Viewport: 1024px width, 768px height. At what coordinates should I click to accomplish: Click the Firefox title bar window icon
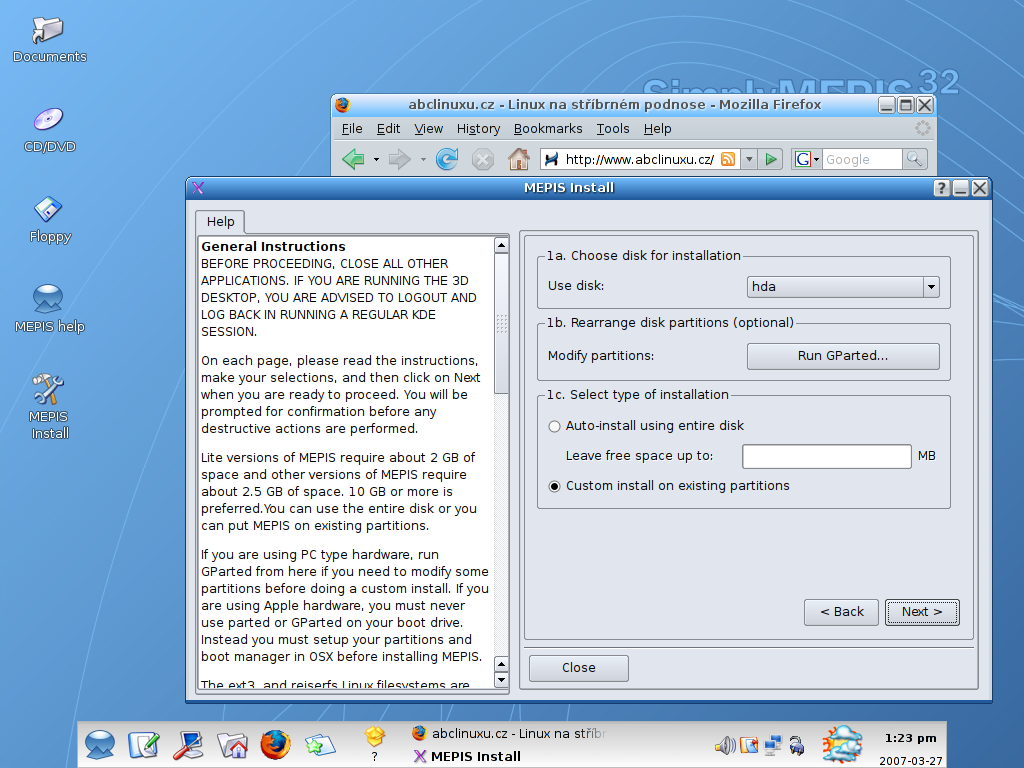[343, 104]
